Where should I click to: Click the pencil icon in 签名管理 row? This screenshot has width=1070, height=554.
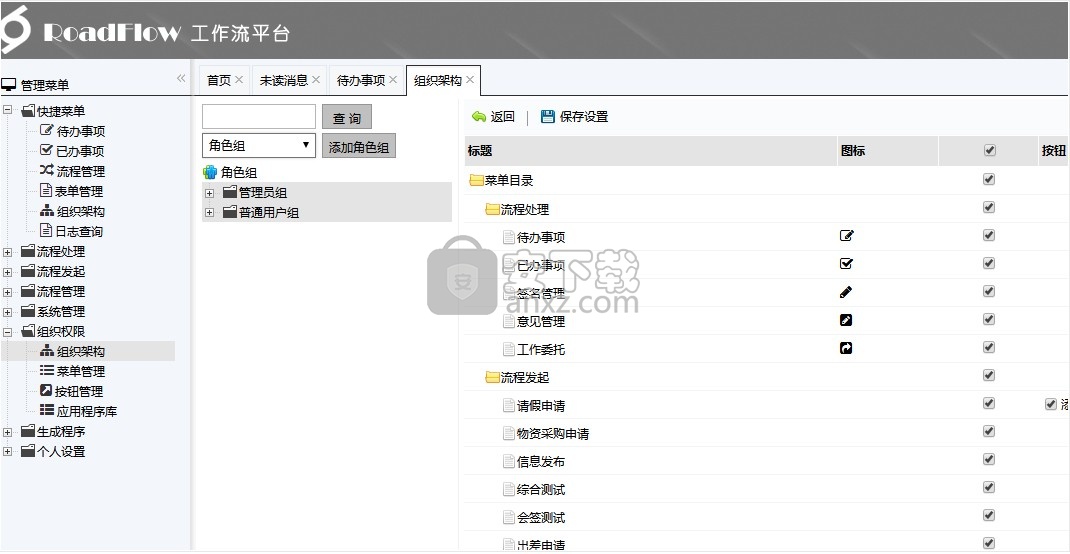pyautogui.click(x=846, y=292)
